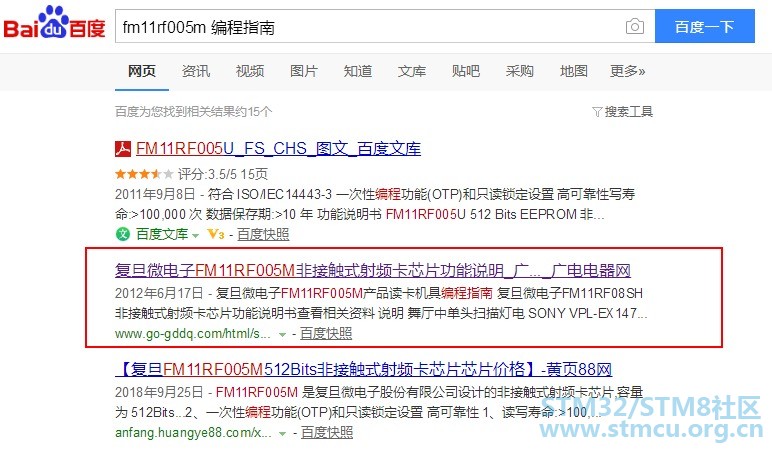
Task: Click the funnel icon for search tools
Action: point(597,112)
